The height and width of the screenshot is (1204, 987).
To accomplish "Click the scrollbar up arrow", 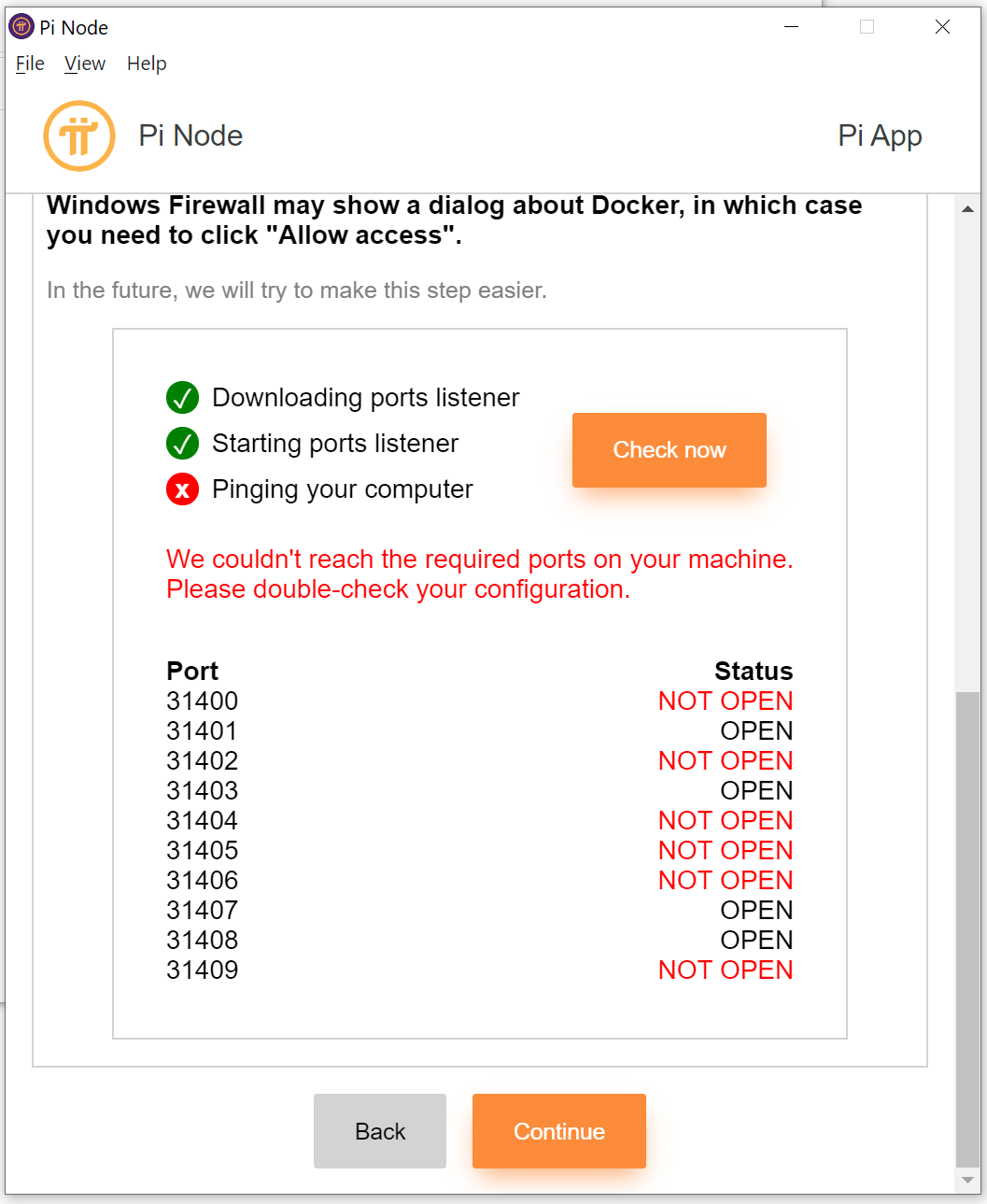I will 967,207.
